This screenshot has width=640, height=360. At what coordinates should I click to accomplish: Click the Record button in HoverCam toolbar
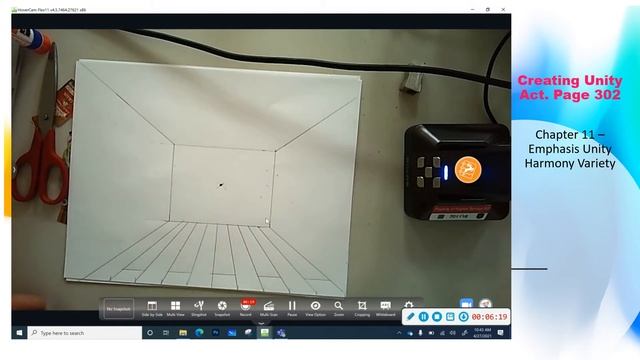[x=246, y=309]
